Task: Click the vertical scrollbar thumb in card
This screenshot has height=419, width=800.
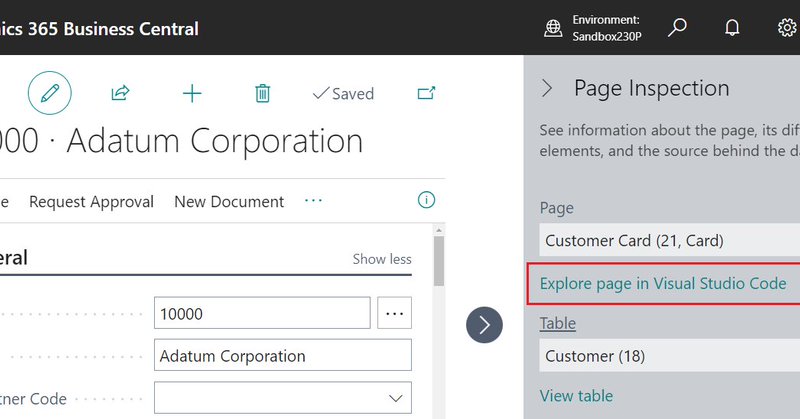Action: 439,261
